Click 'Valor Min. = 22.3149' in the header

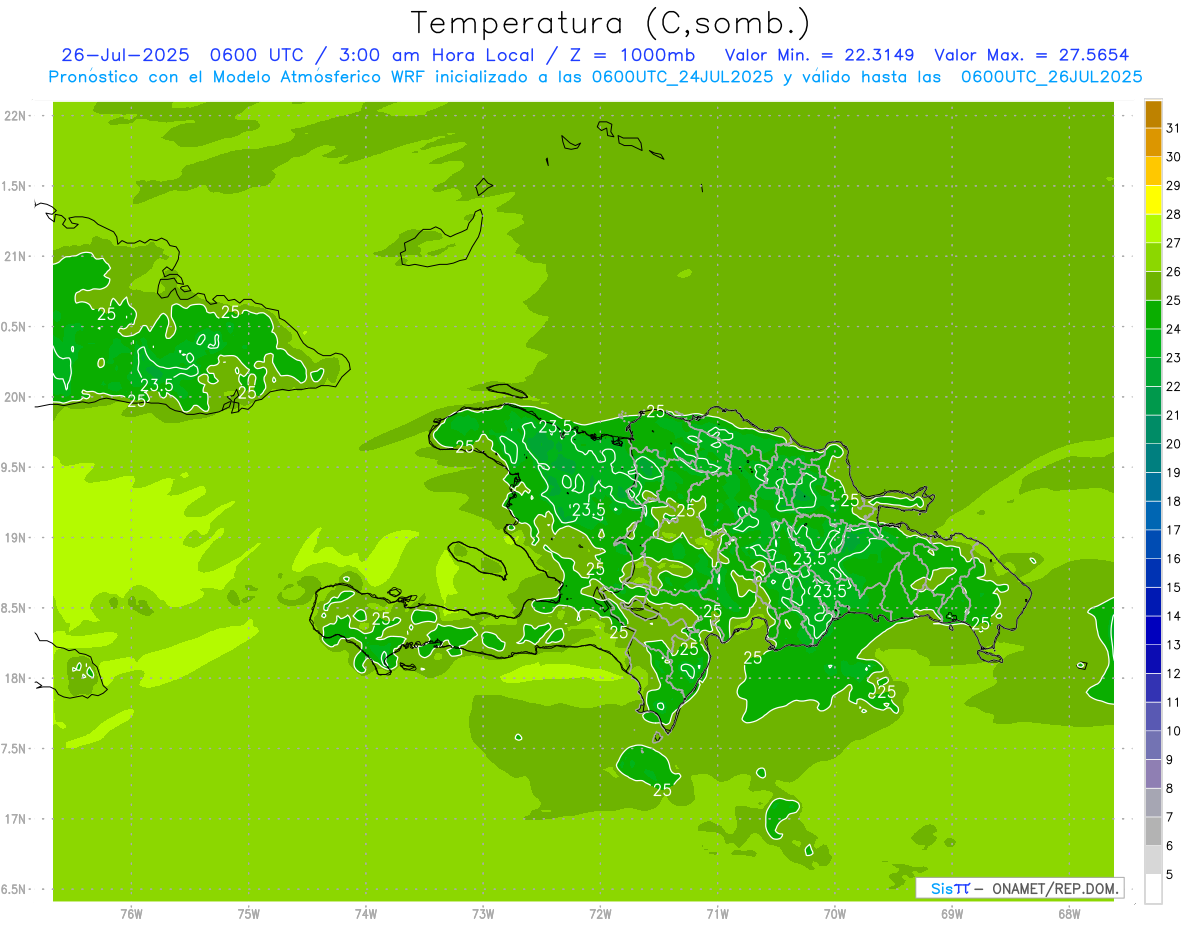click(x=819, y=55)
